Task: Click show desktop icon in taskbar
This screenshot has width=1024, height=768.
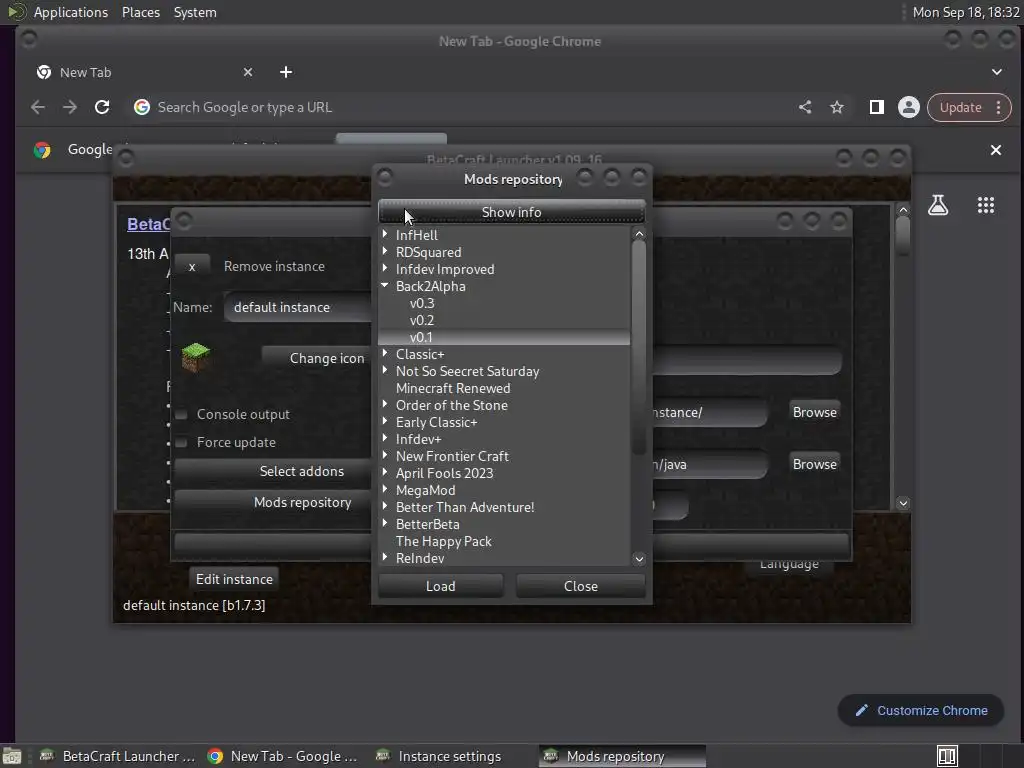Action: click(12, 757)
